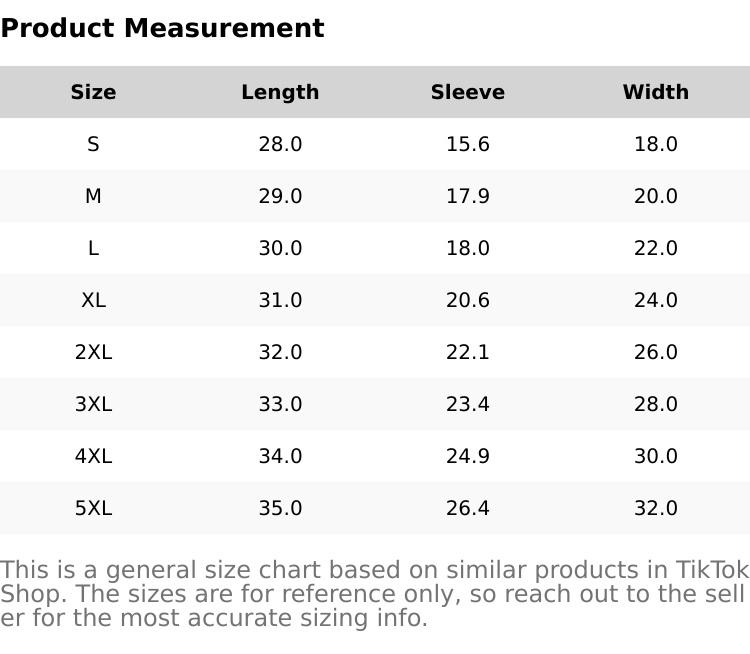Click the 4XL size row label

[x=93, y=456]
